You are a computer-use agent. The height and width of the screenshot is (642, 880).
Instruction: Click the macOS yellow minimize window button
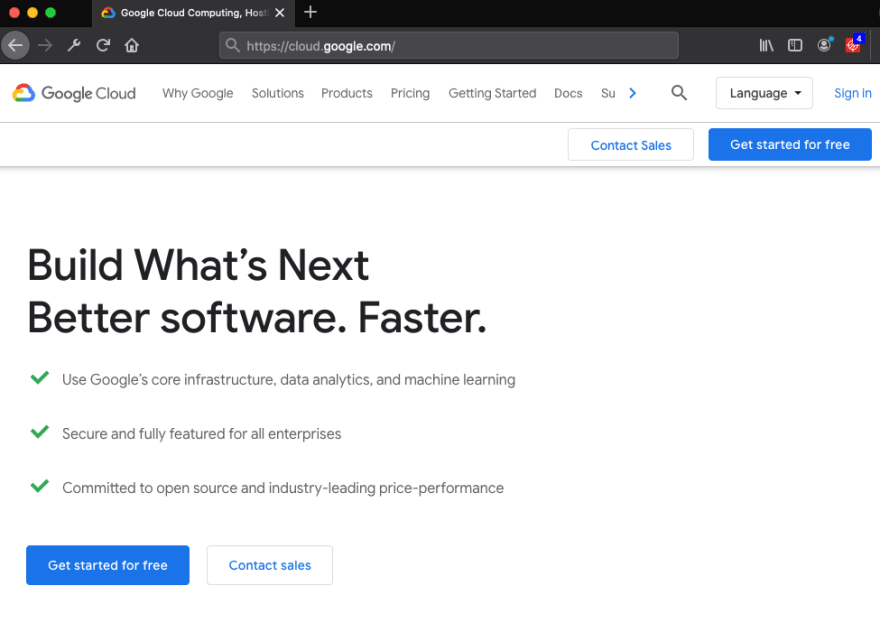pyautogui.click(x=33, y=12)
